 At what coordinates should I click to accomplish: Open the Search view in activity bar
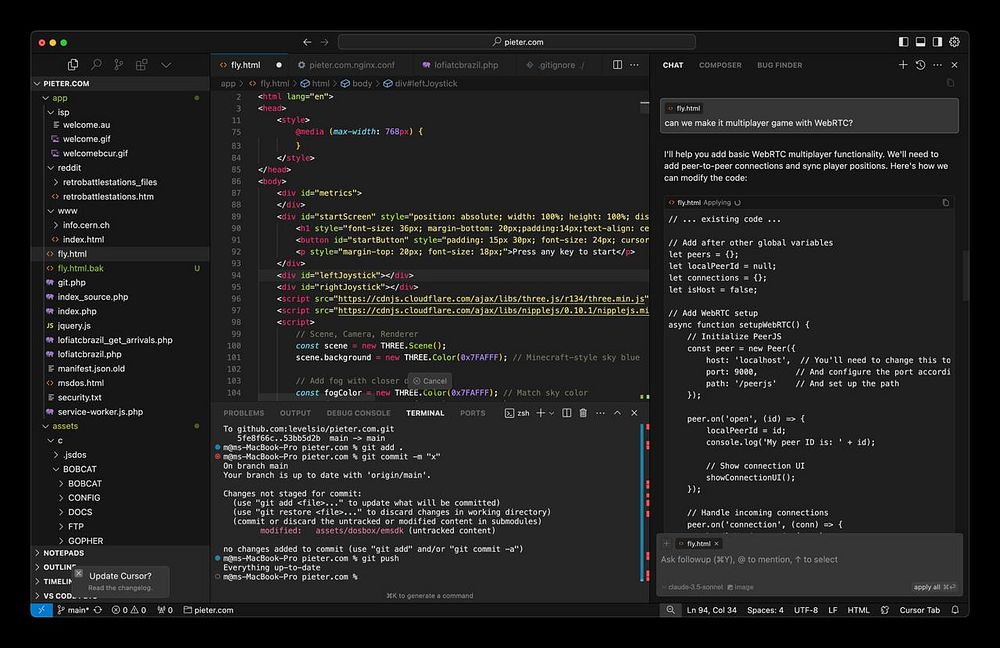tap(97, 65)
